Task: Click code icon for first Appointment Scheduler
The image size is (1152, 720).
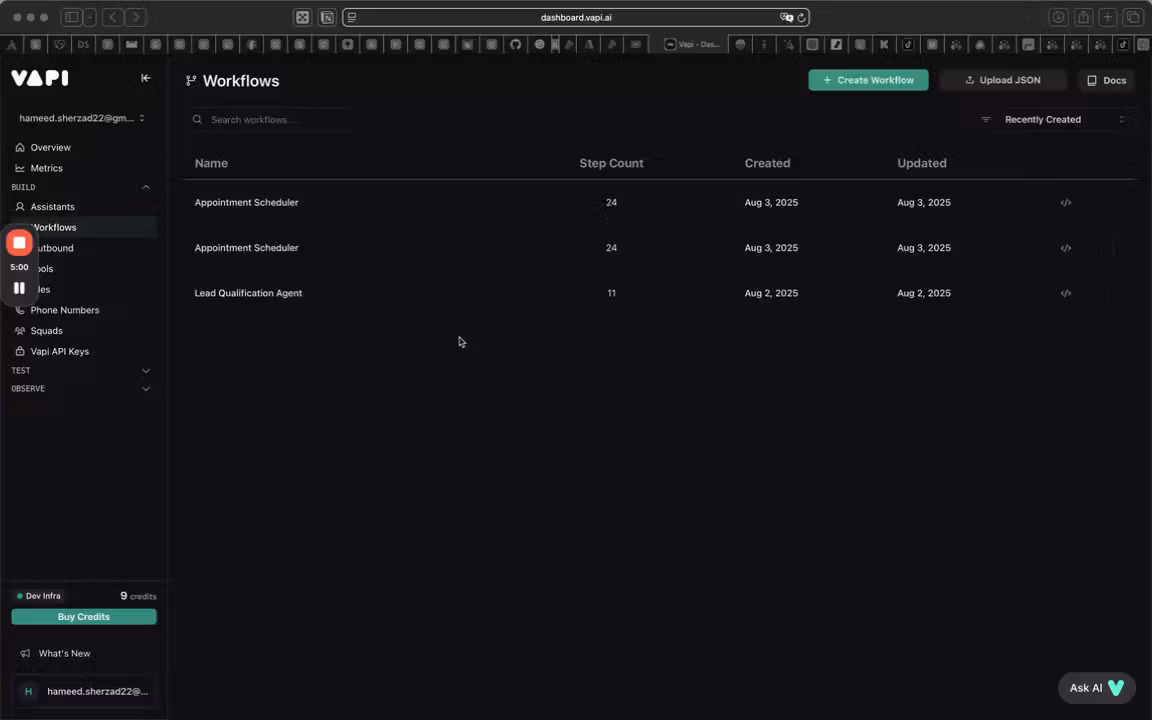Action: click(1065, 203)
